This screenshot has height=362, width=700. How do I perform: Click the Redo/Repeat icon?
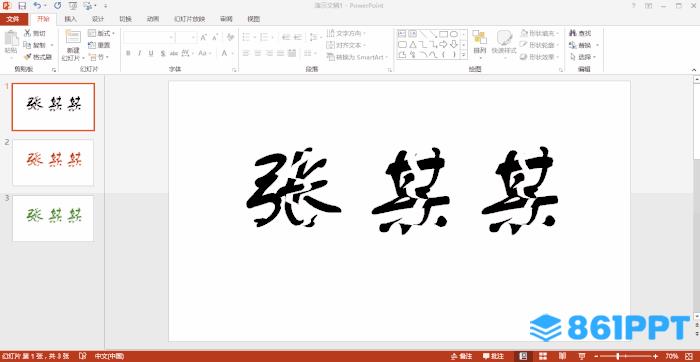click(58, 6)
